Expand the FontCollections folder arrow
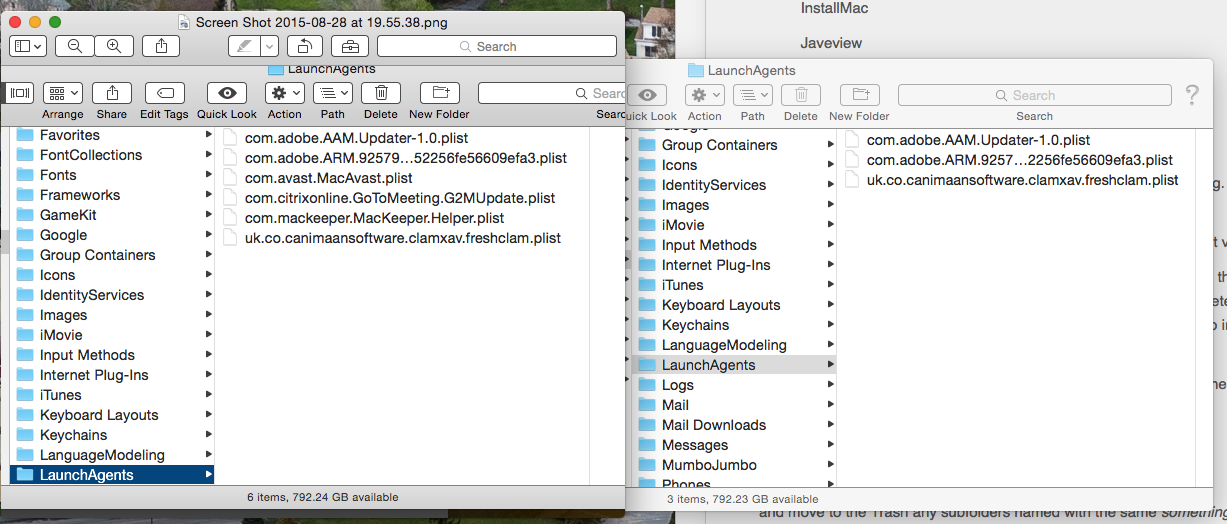Screen dimensions: 1227x524 (208, 155)
